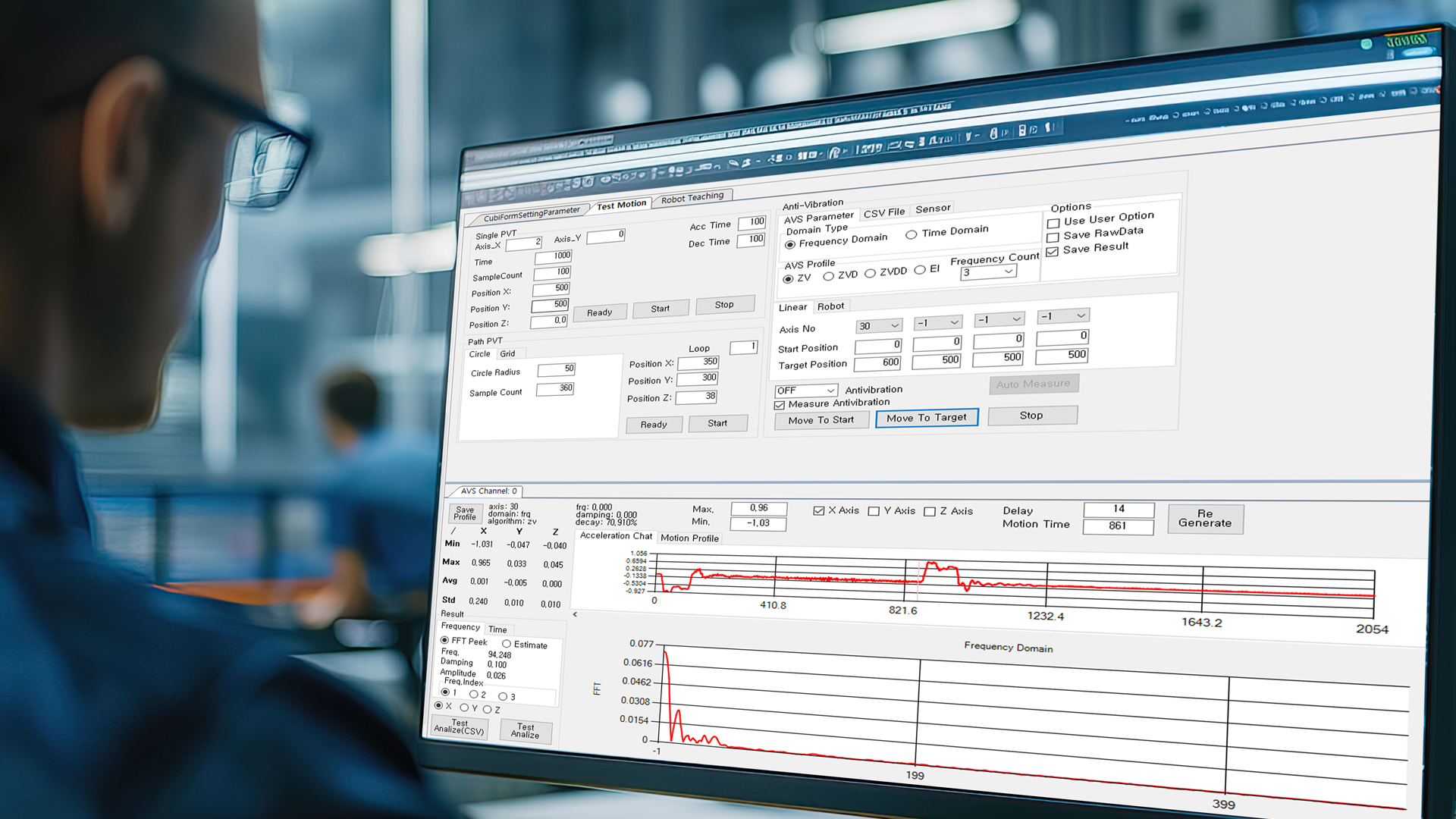Open the Grid tab in Path PVT
Image resolution: width=1456 pixels, height=819 pixels.
(507, 354)
